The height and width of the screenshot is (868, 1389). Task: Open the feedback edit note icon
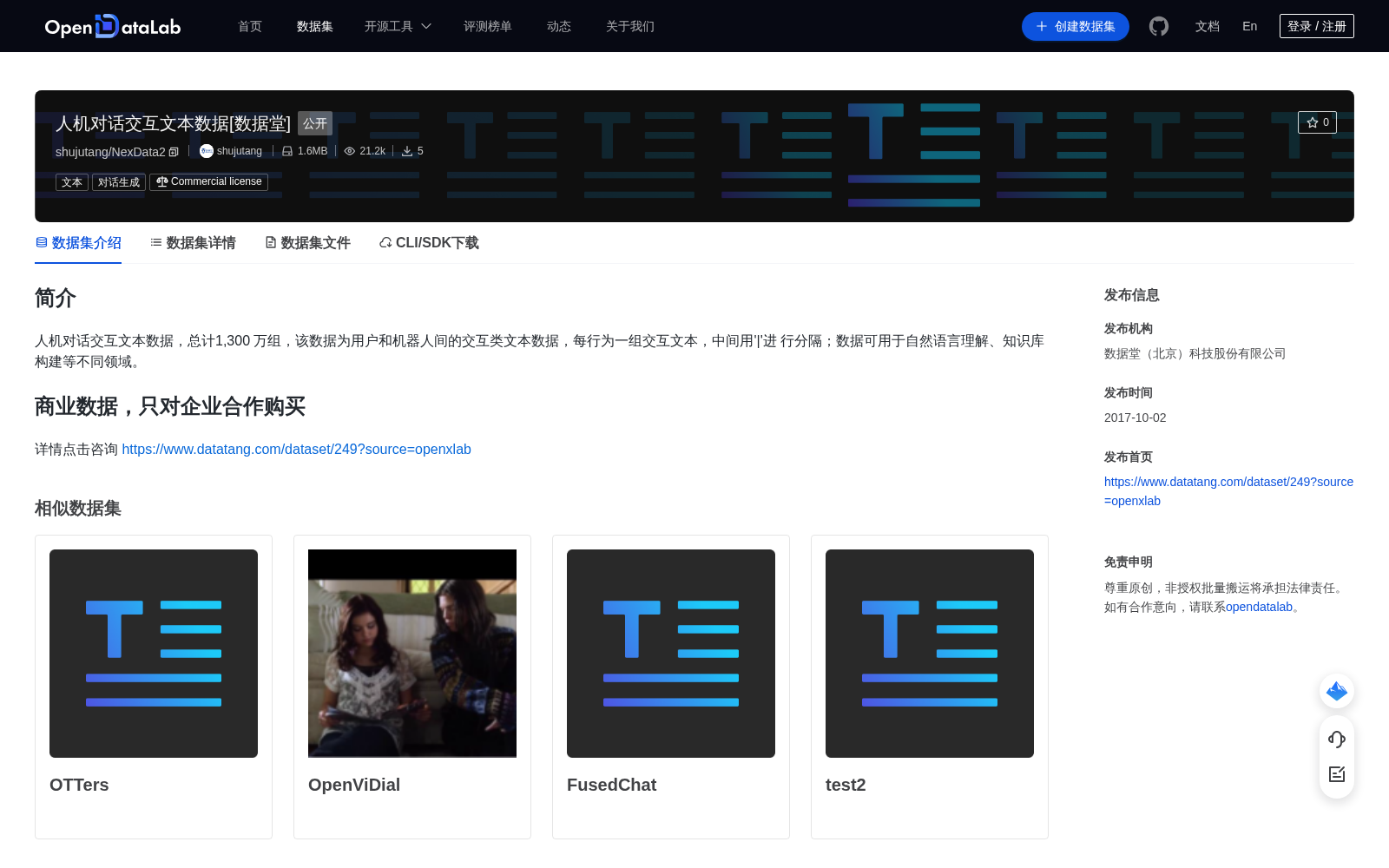click(x=1337, y=773)
